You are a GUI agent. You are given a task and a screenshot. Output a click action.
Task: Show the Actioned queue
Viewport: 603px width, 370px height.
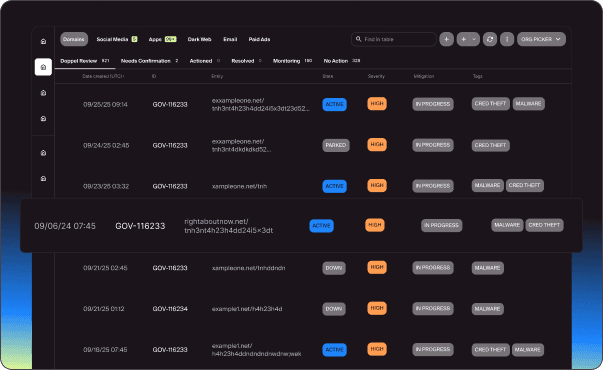click(x=205, y=61)
